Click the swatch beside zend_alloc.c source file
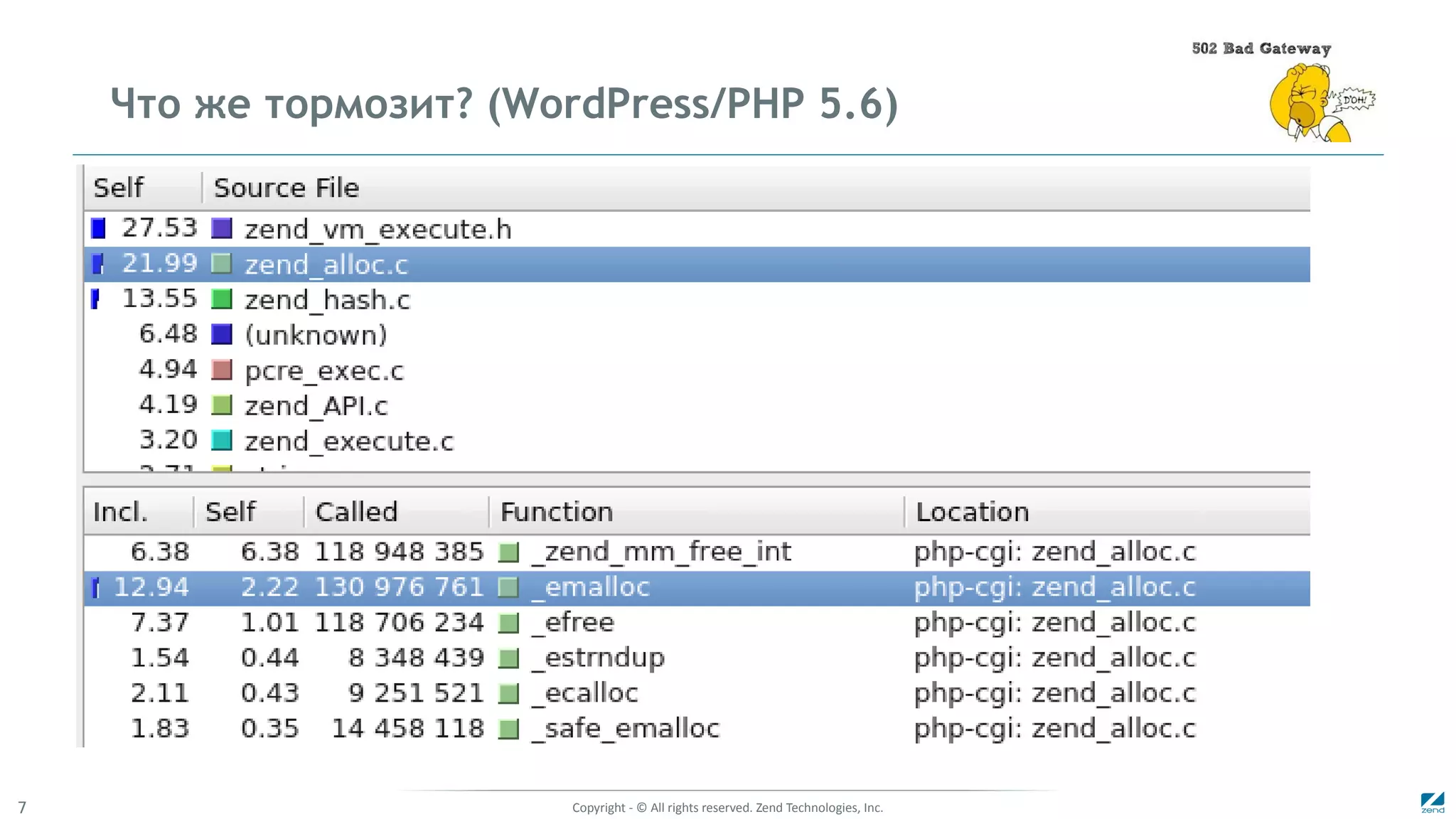Screen dimensions: 1456x819 222,264
